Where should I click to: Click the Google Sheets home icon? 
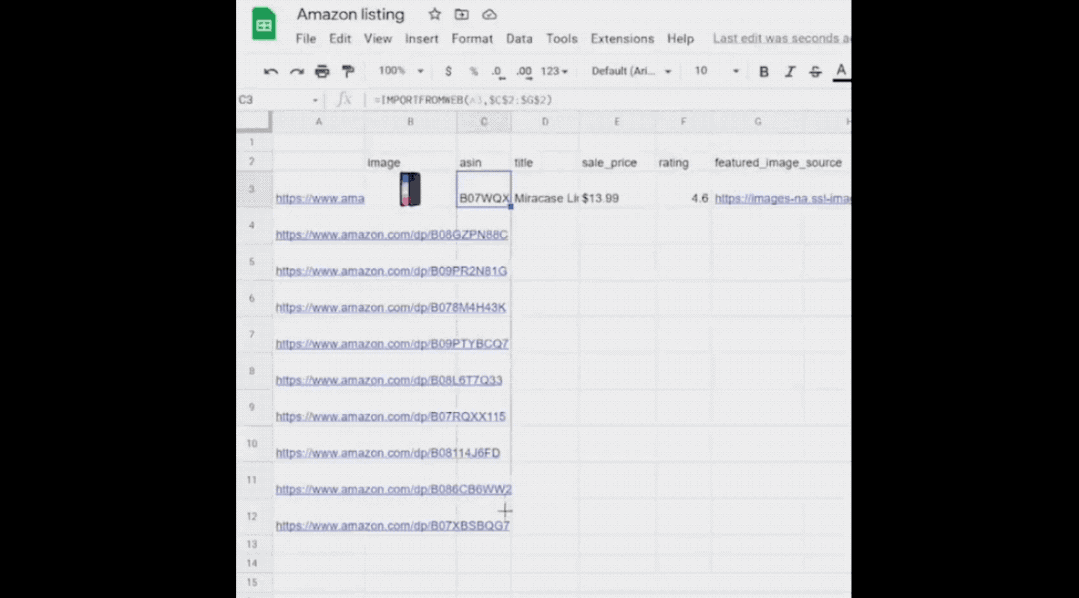pos(264,26)
